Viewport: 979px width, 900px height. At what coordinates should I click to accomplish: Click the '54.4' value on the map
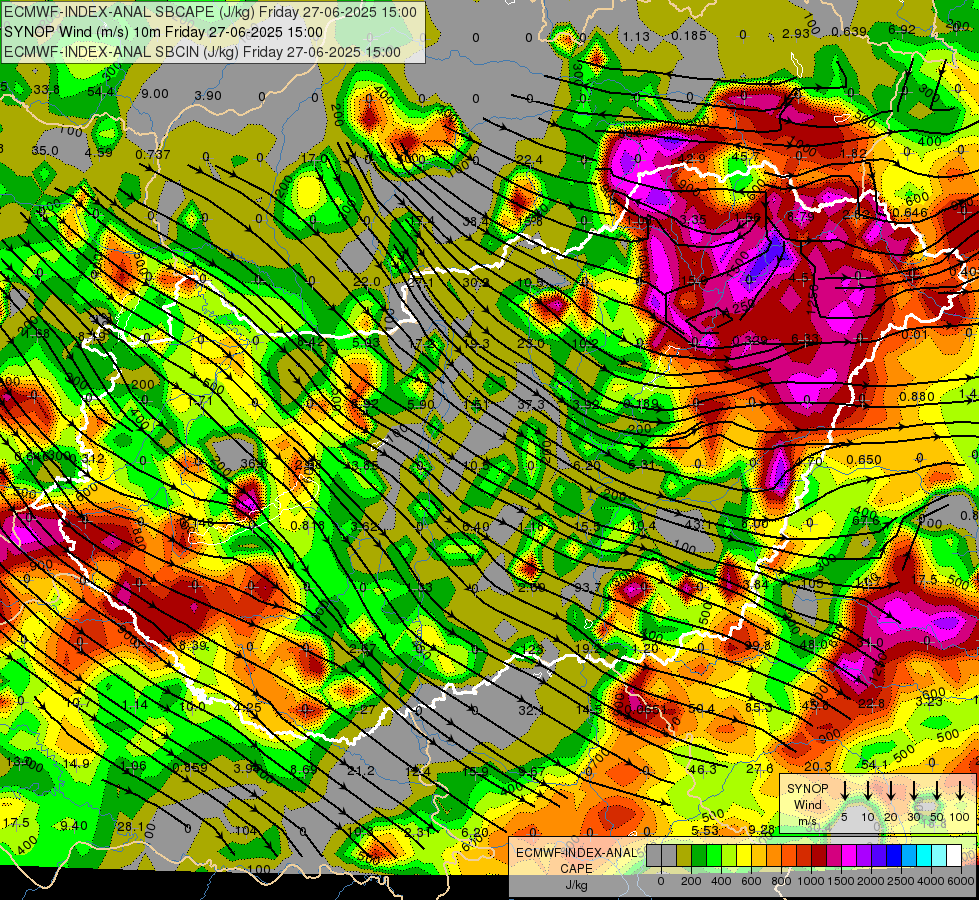coord(101,92)
